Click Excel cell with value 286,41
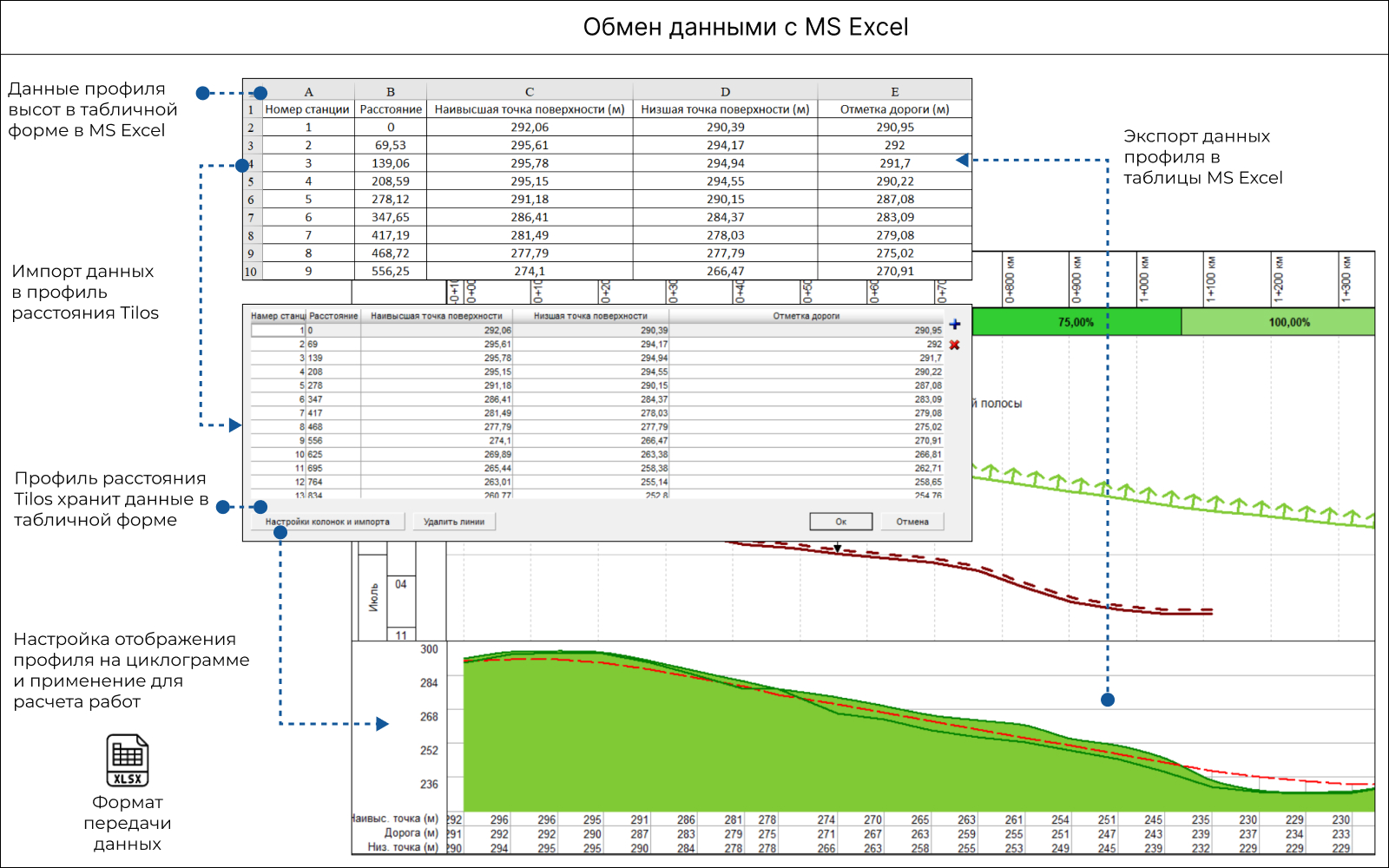Viewport: 1389px width, 868px height. [530, 217]
